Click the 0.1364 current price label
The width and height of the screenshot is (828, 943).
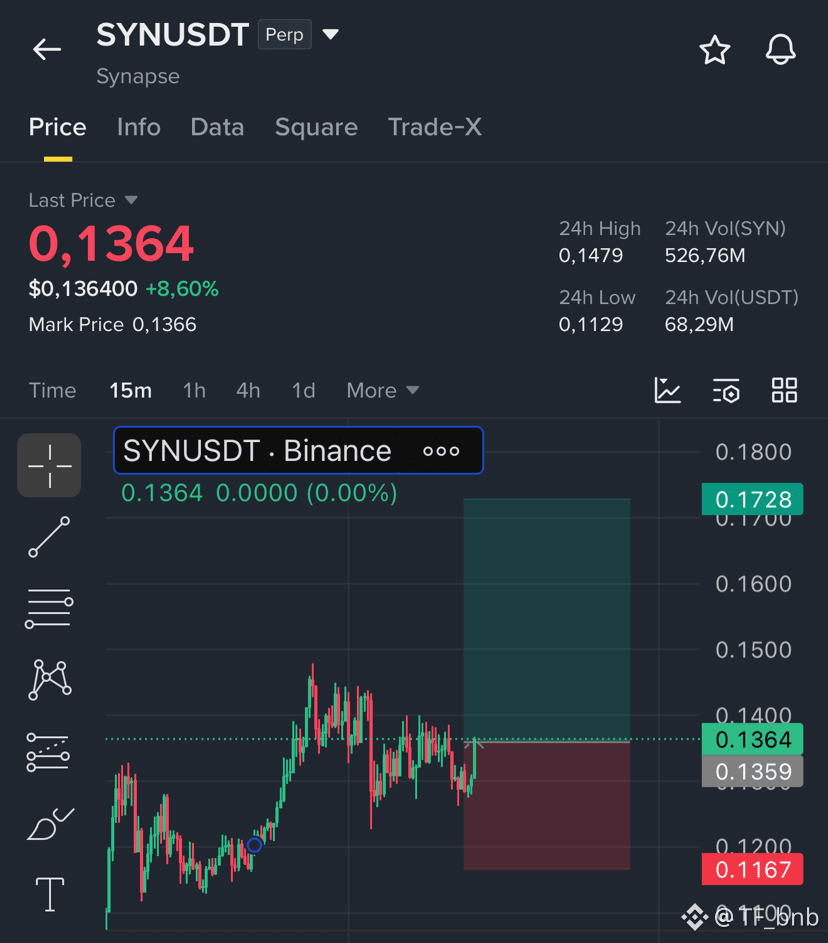752,739
